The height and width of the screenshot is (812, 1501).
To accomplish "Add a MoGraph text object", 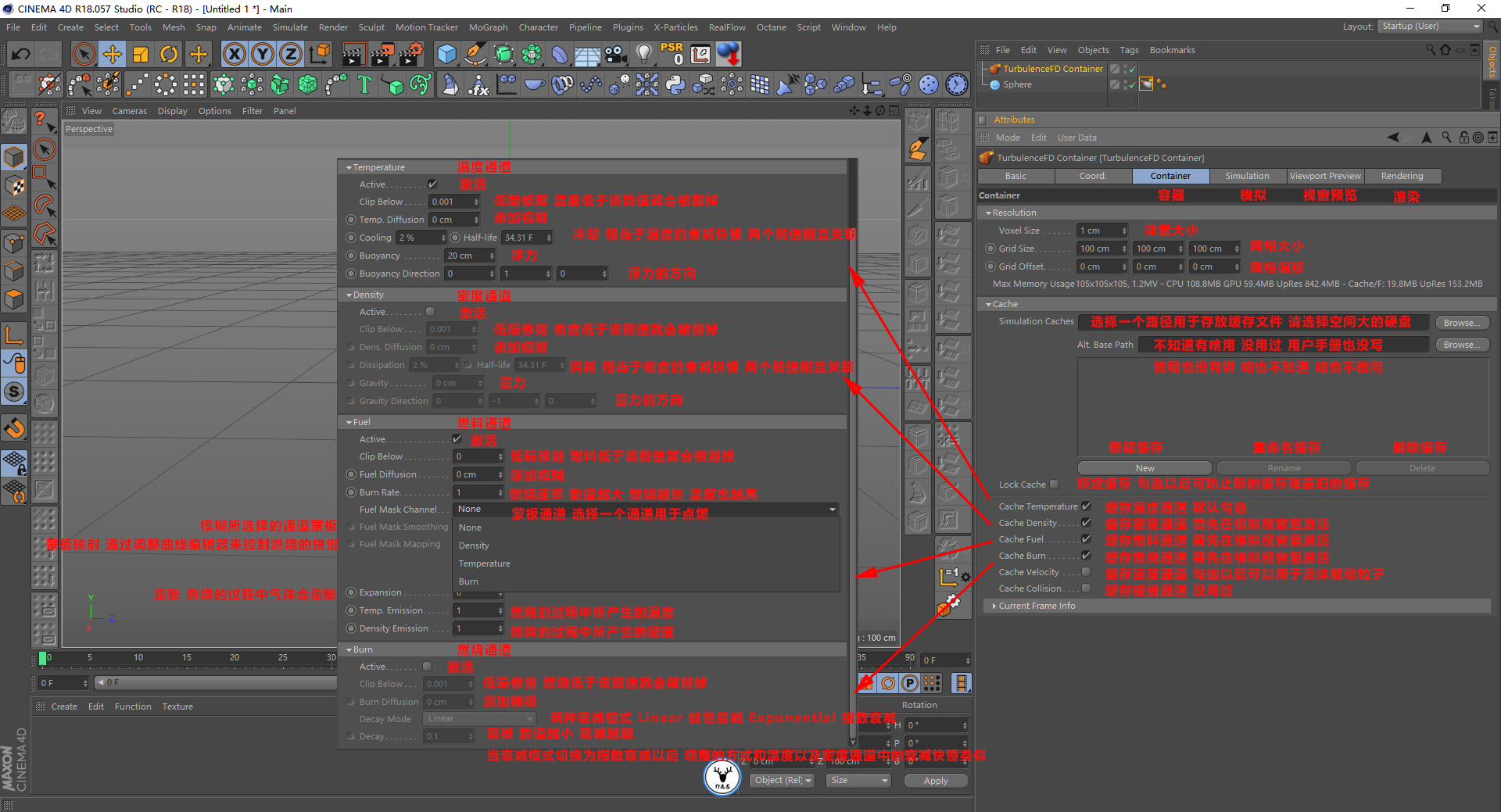I will pyautogui.click(x=364, y=84).
